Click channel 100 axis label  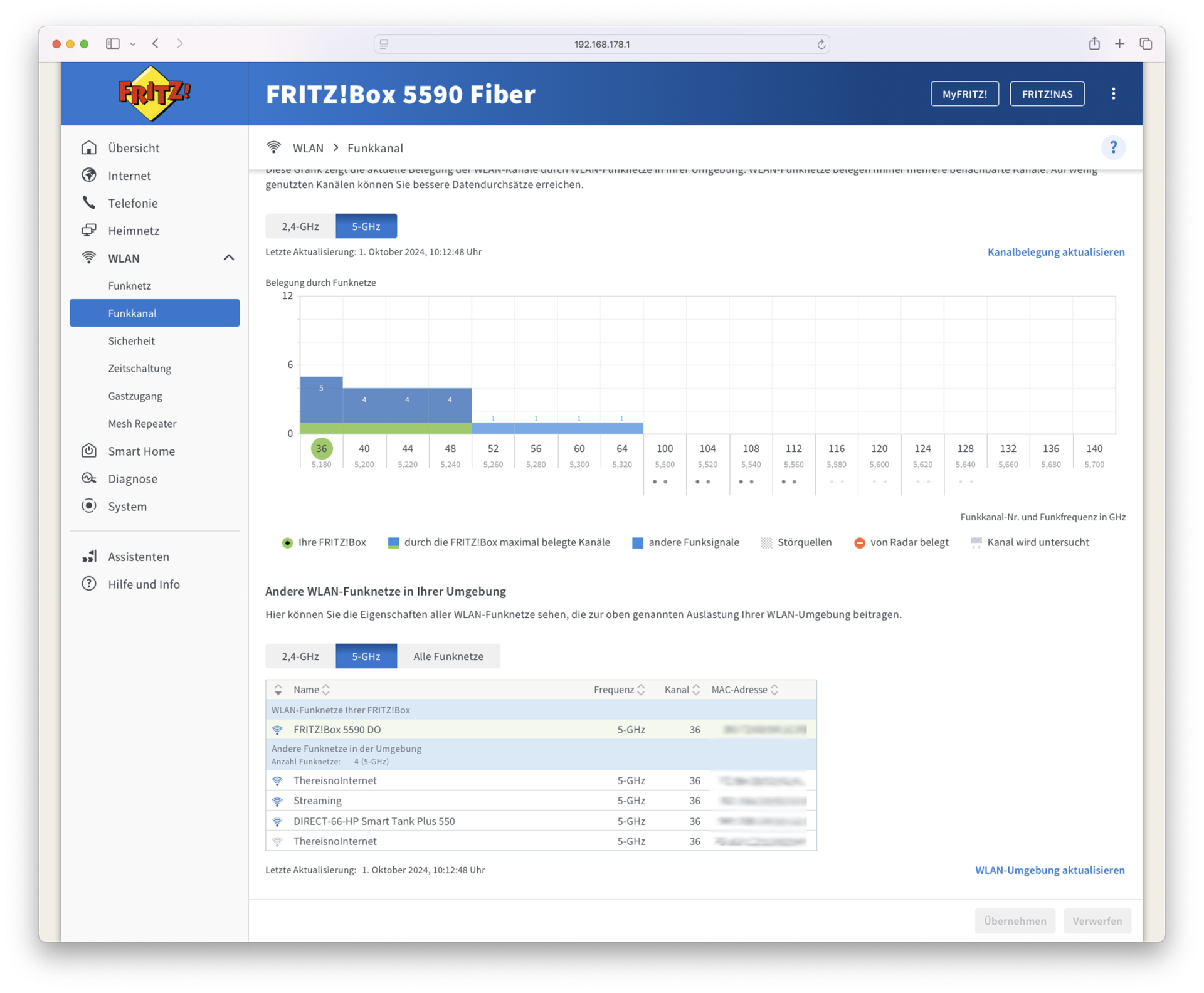[x=665, y=448]
